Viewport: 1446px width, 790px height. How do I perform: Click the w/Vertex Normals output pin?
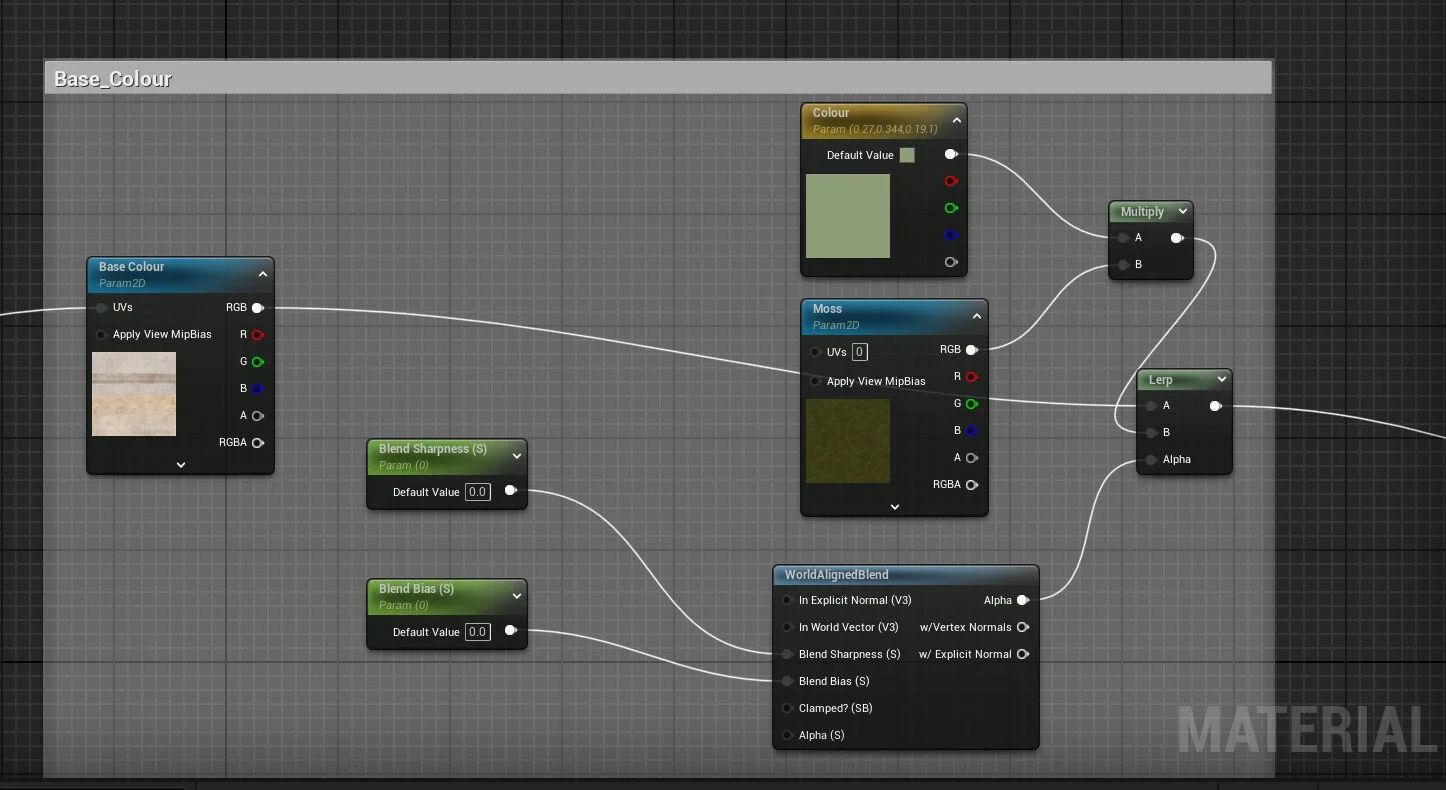tap(1022, 628)
